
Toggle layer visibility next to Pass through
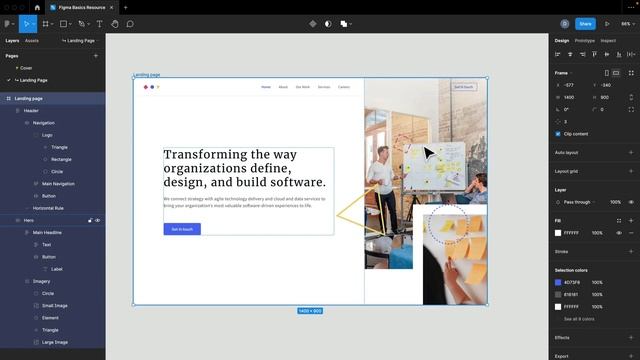(x=631, y=202)
